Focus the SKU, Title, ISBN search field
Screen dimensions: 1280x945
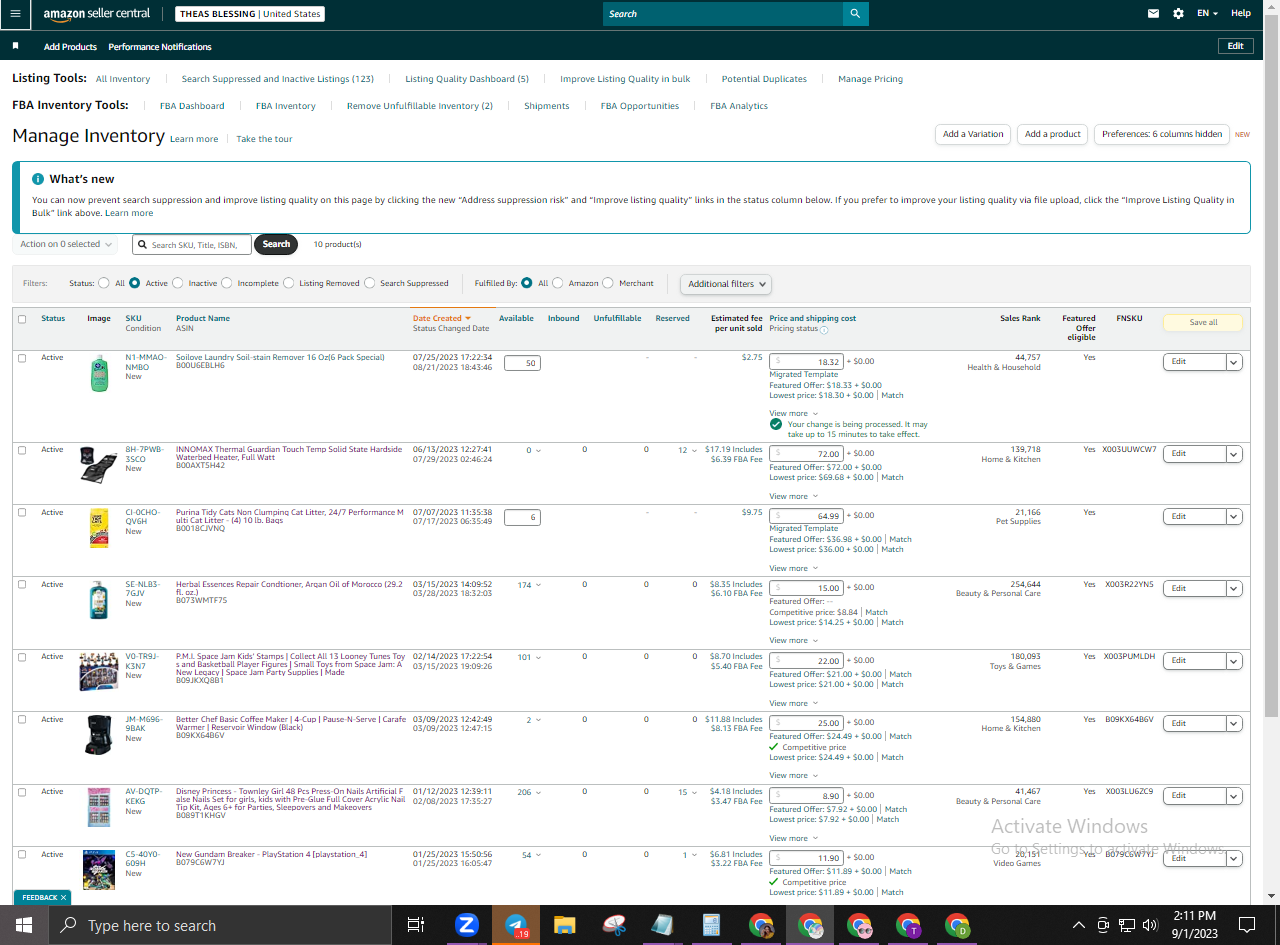pyautogui.click(x=192, y=245)
